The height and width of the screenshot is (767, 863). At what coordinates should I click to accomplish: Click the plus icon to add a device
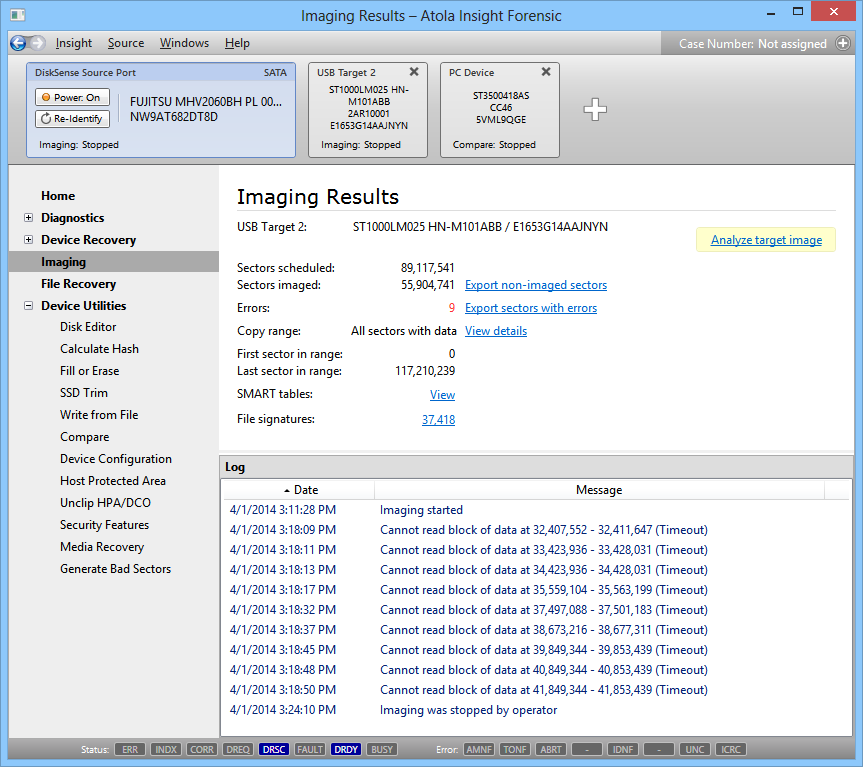[595, 109]
